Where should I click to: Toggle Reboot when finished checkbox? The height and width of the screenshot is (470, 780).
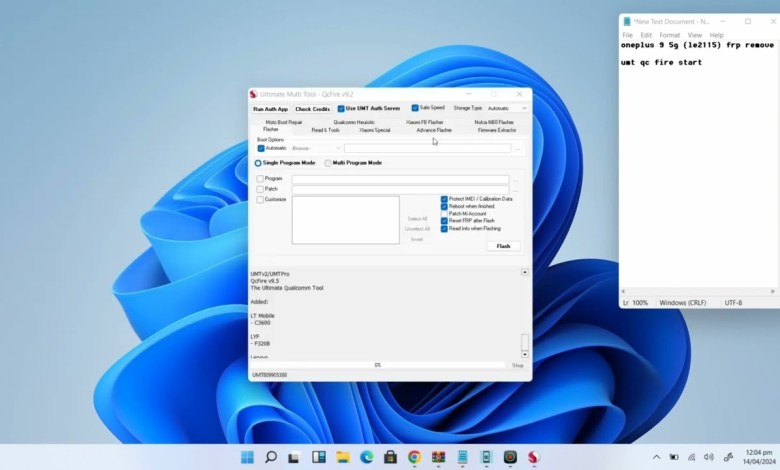point(444,206)
